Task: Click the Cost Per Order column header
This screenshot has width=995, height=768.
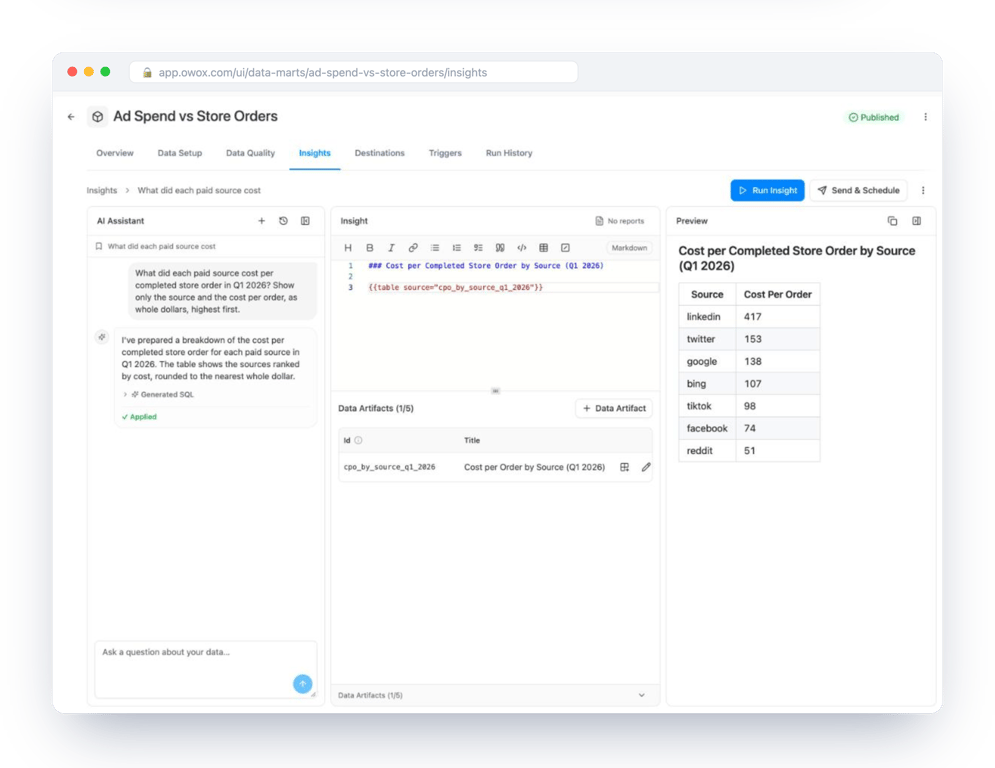Action: (x=777, y=295)
